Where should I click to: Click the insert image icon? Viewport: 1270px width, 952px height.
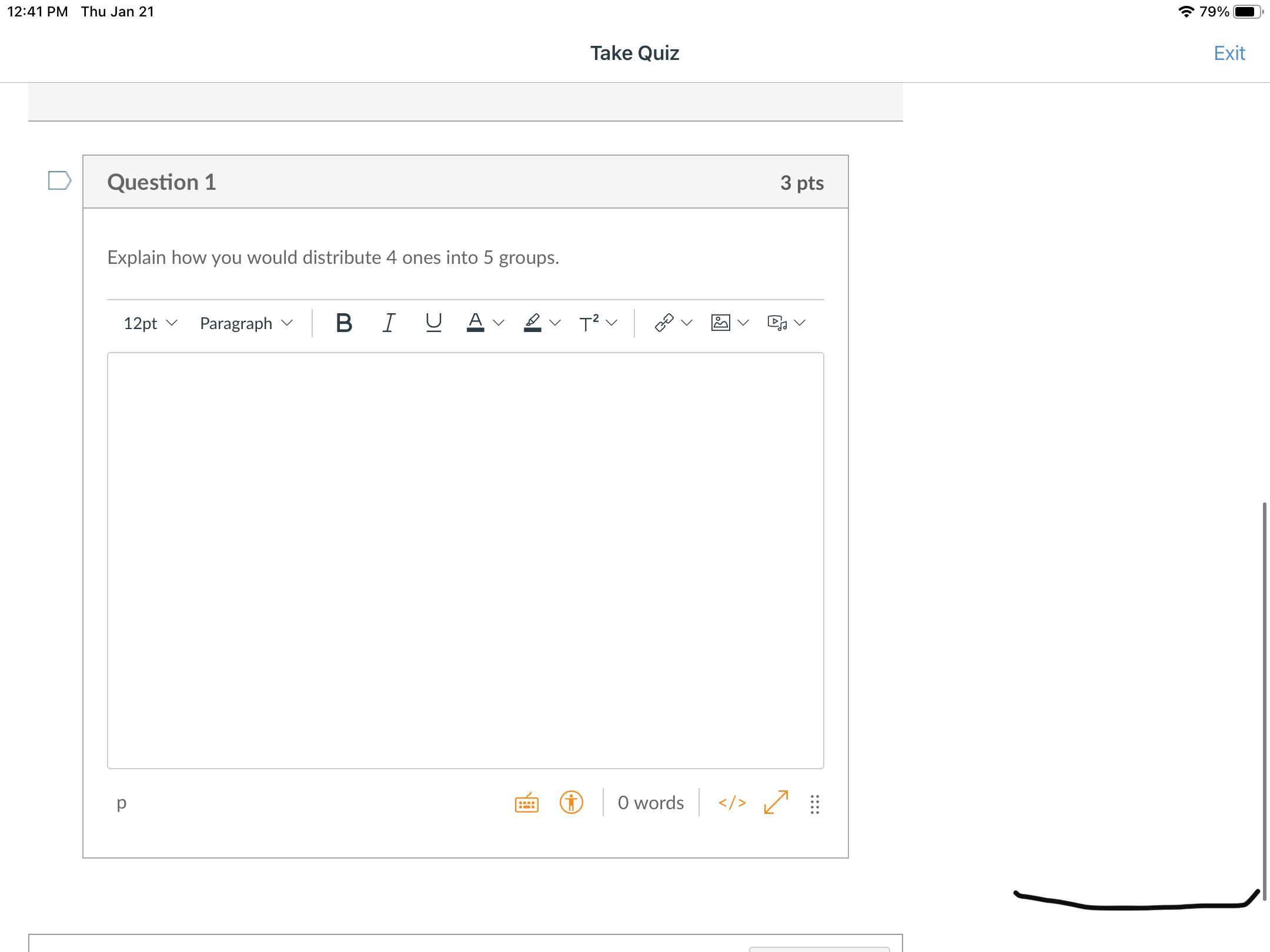[720, 323]
